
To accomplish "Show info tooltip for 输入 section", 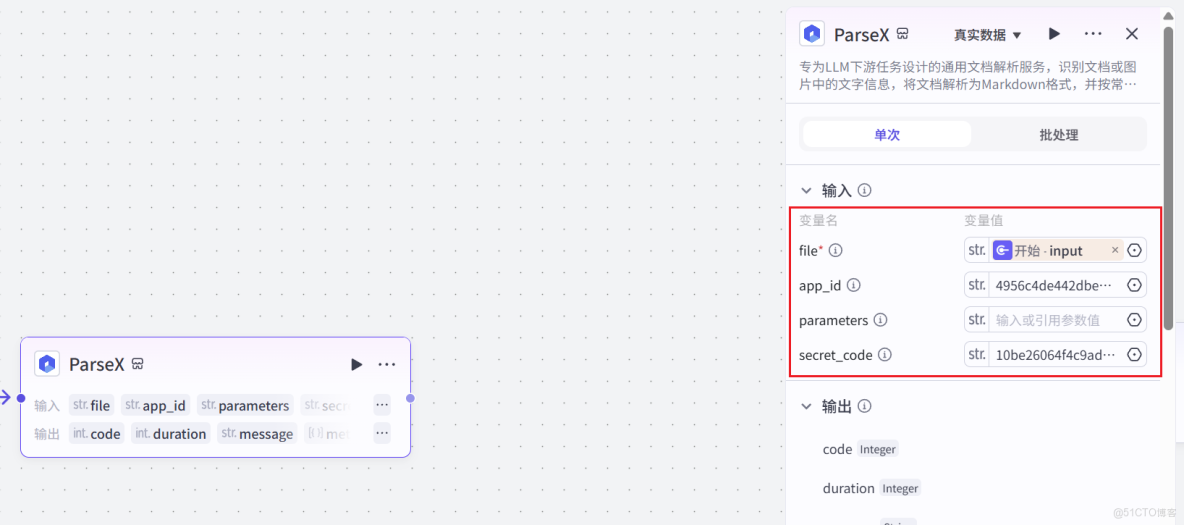I will click(x=865, y=190).
